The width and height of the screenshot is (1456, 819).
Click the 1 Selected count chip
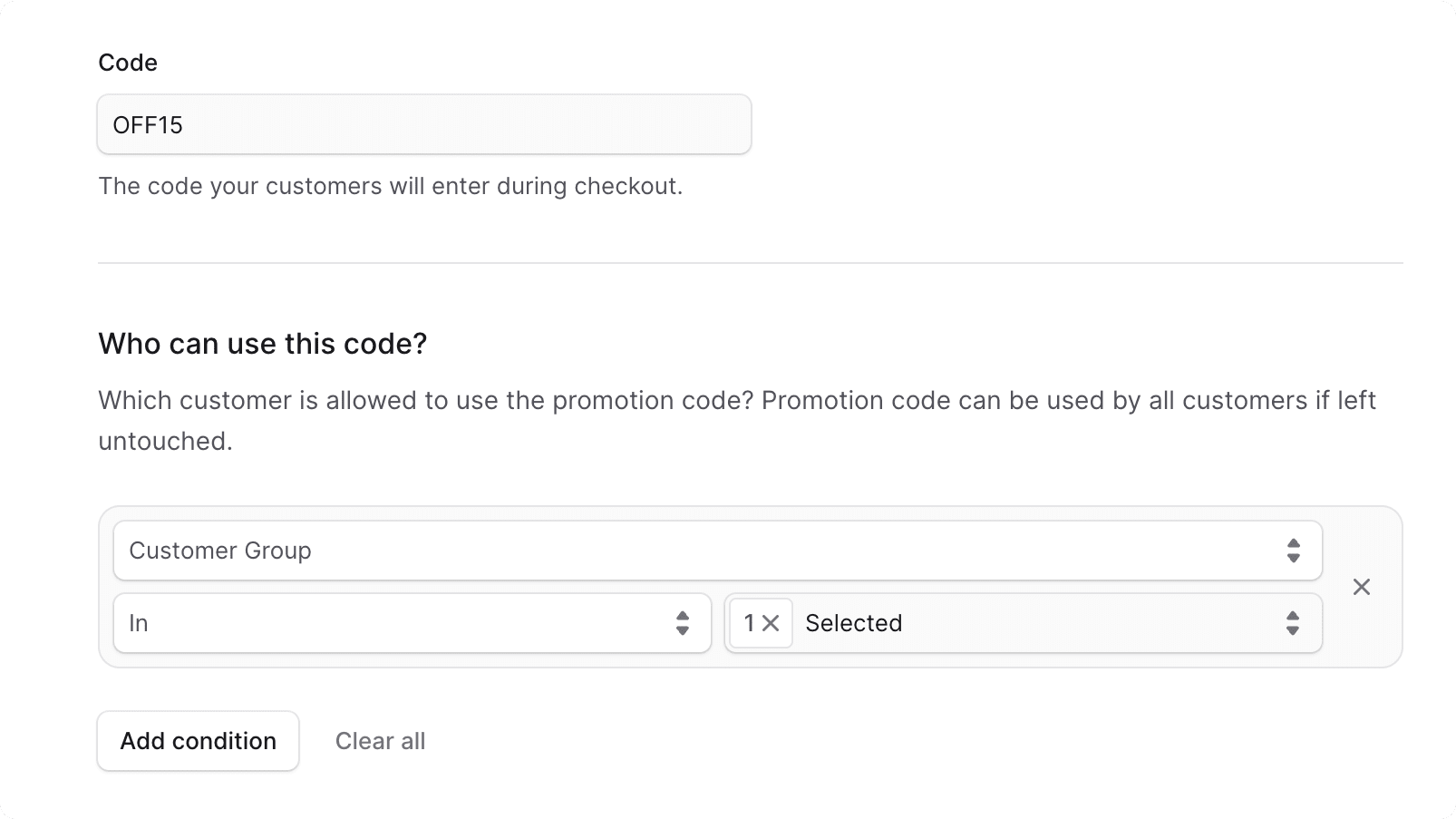(759, 623)
